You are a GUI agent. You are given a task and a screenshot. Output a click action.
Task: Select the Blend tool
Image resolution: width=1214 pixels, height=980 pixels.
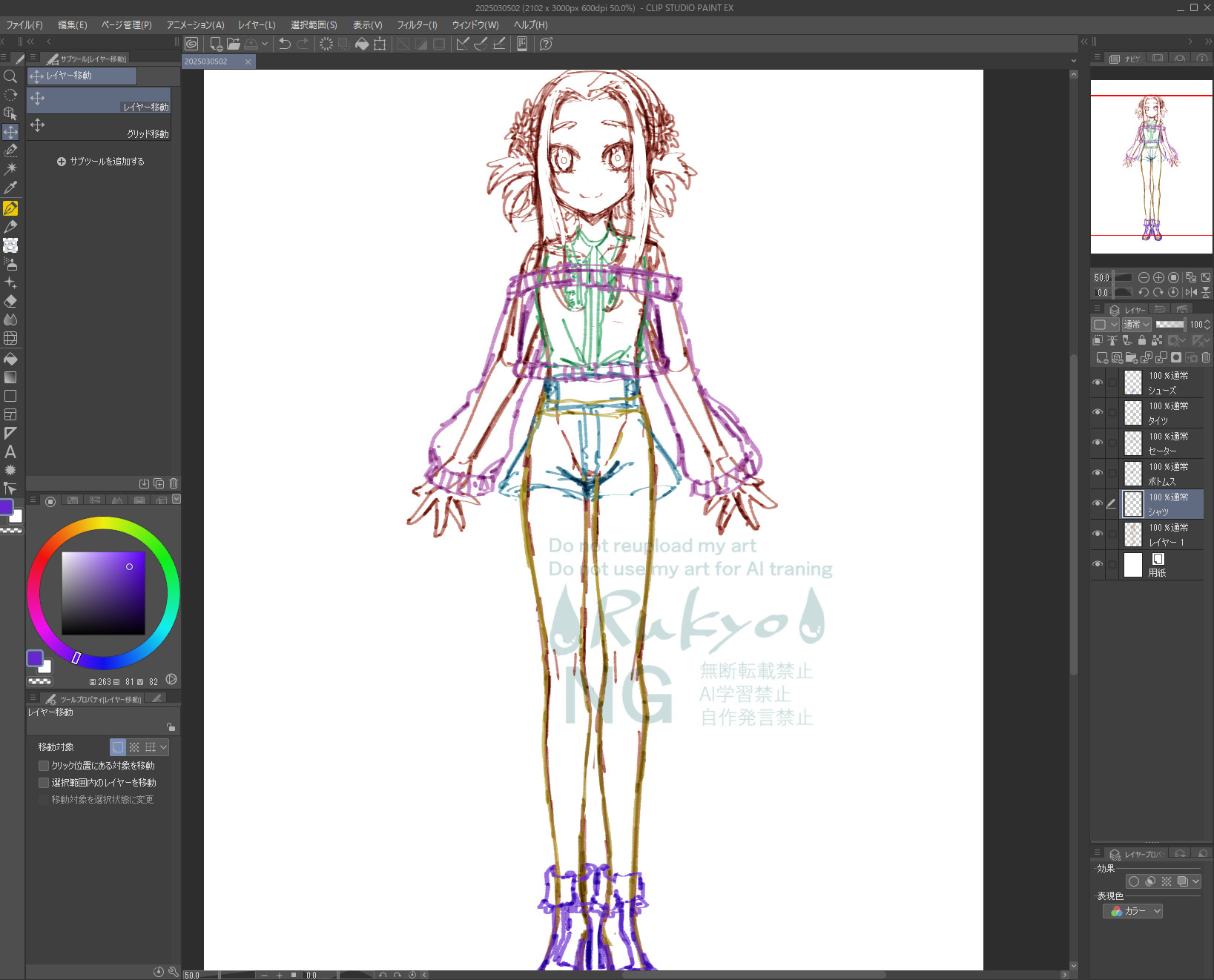(10, 320)
